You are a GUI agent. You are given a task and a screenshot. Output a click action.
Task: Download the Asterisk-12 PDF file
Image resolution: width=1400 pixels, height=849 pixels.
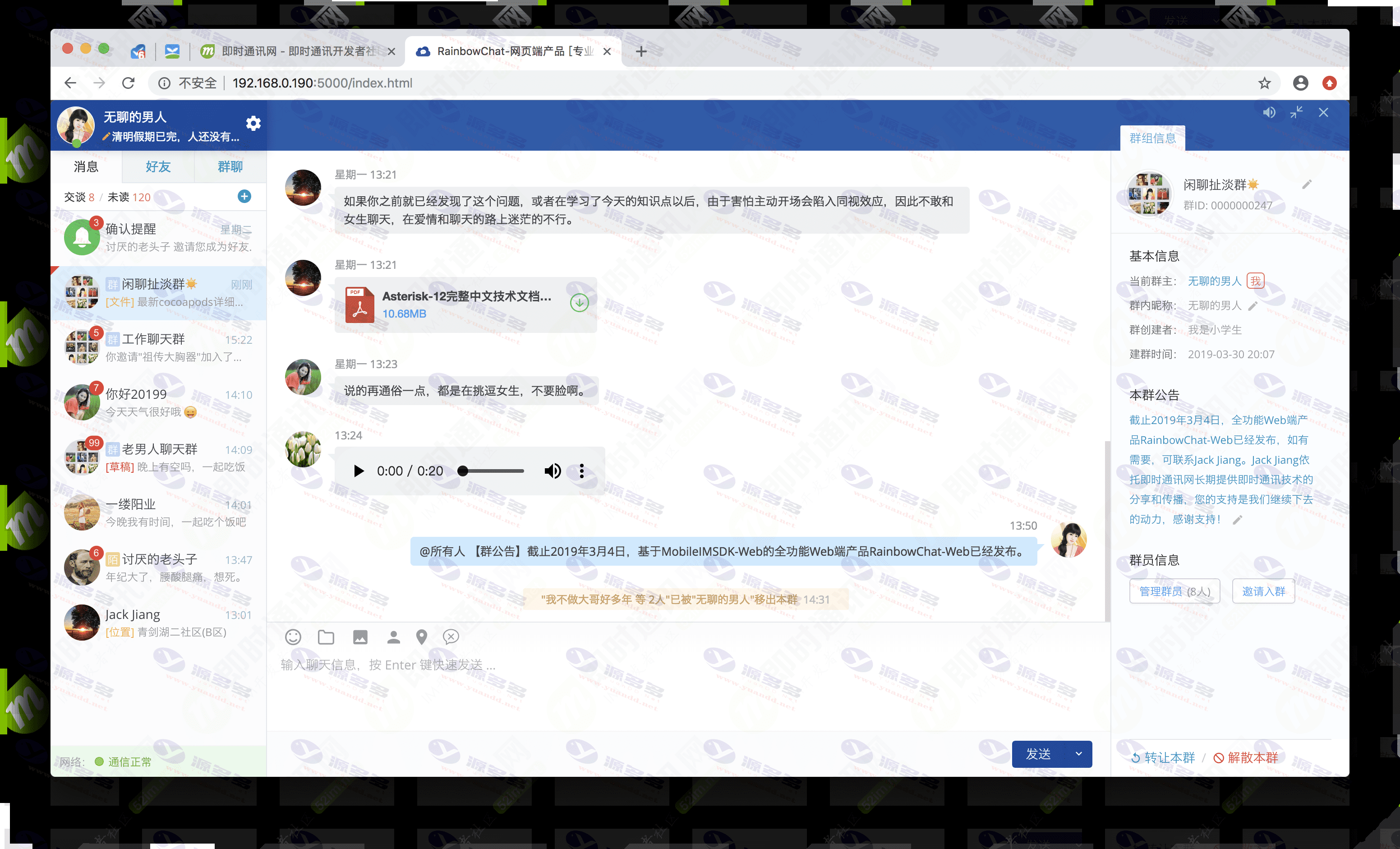click(x=579, y=302)
